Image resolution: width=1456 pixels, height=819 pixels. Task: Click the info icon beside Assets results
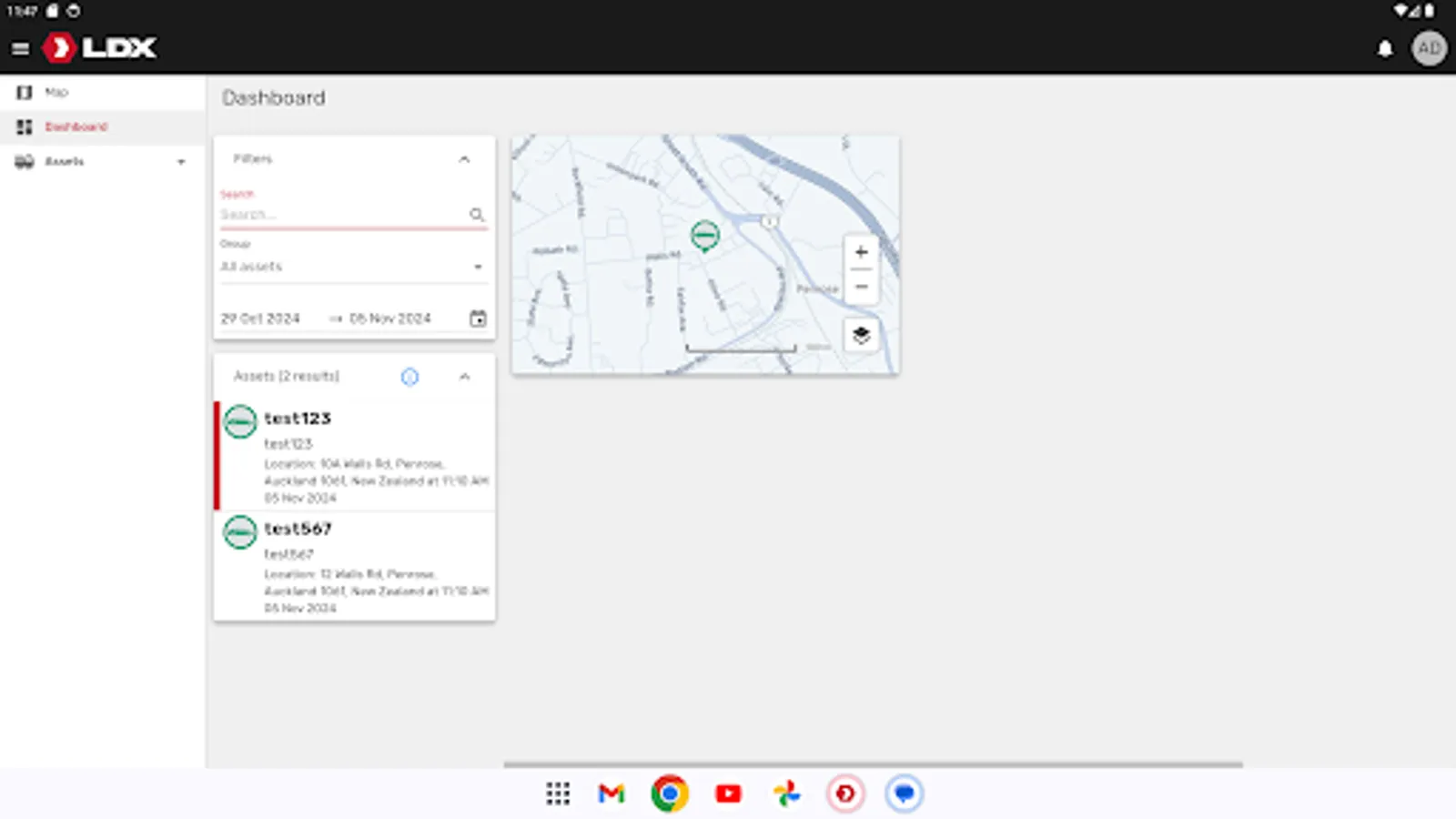click(409, 377)
